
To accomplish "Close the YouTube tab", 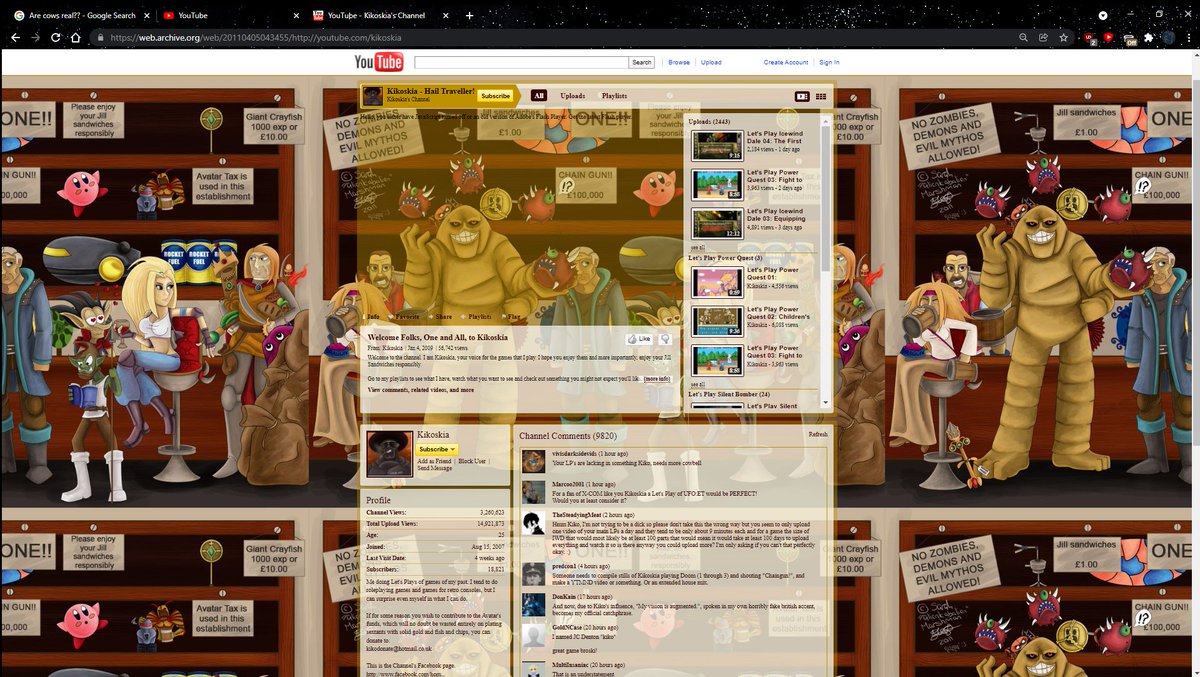I will pos(298,15).
